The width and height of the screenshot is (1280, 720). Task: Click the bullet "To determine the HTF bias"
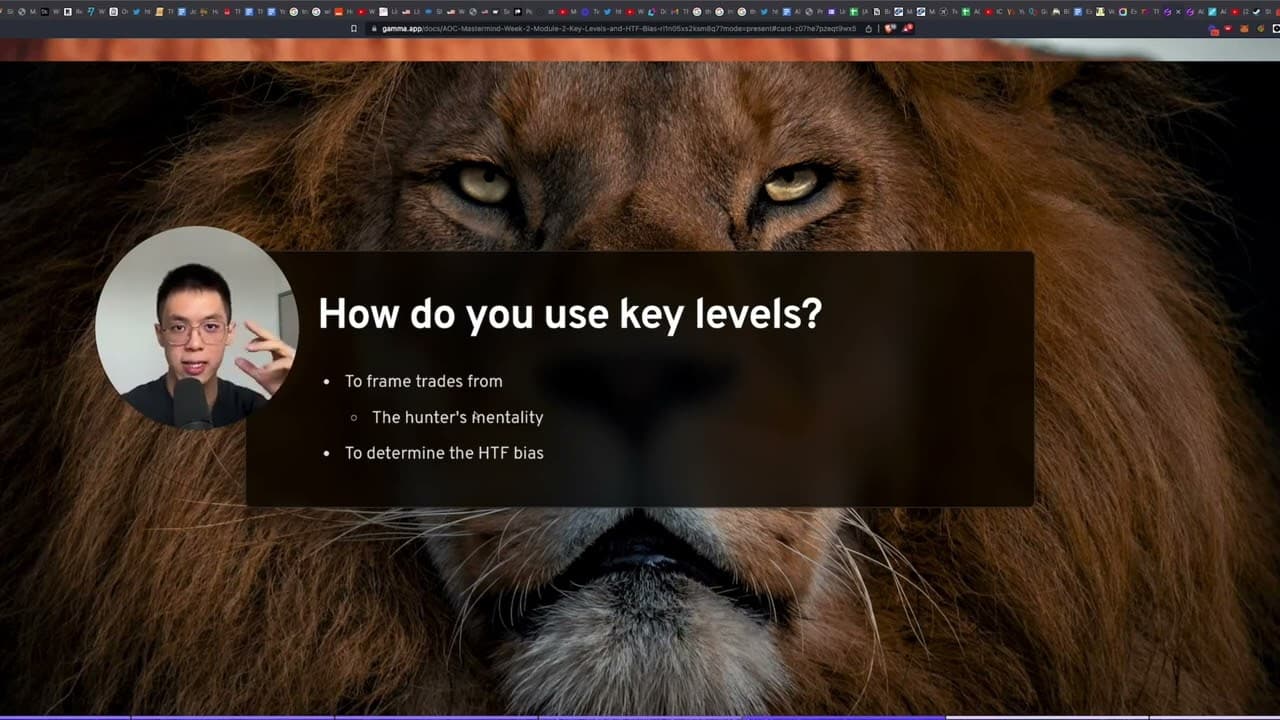click(444, 453)
